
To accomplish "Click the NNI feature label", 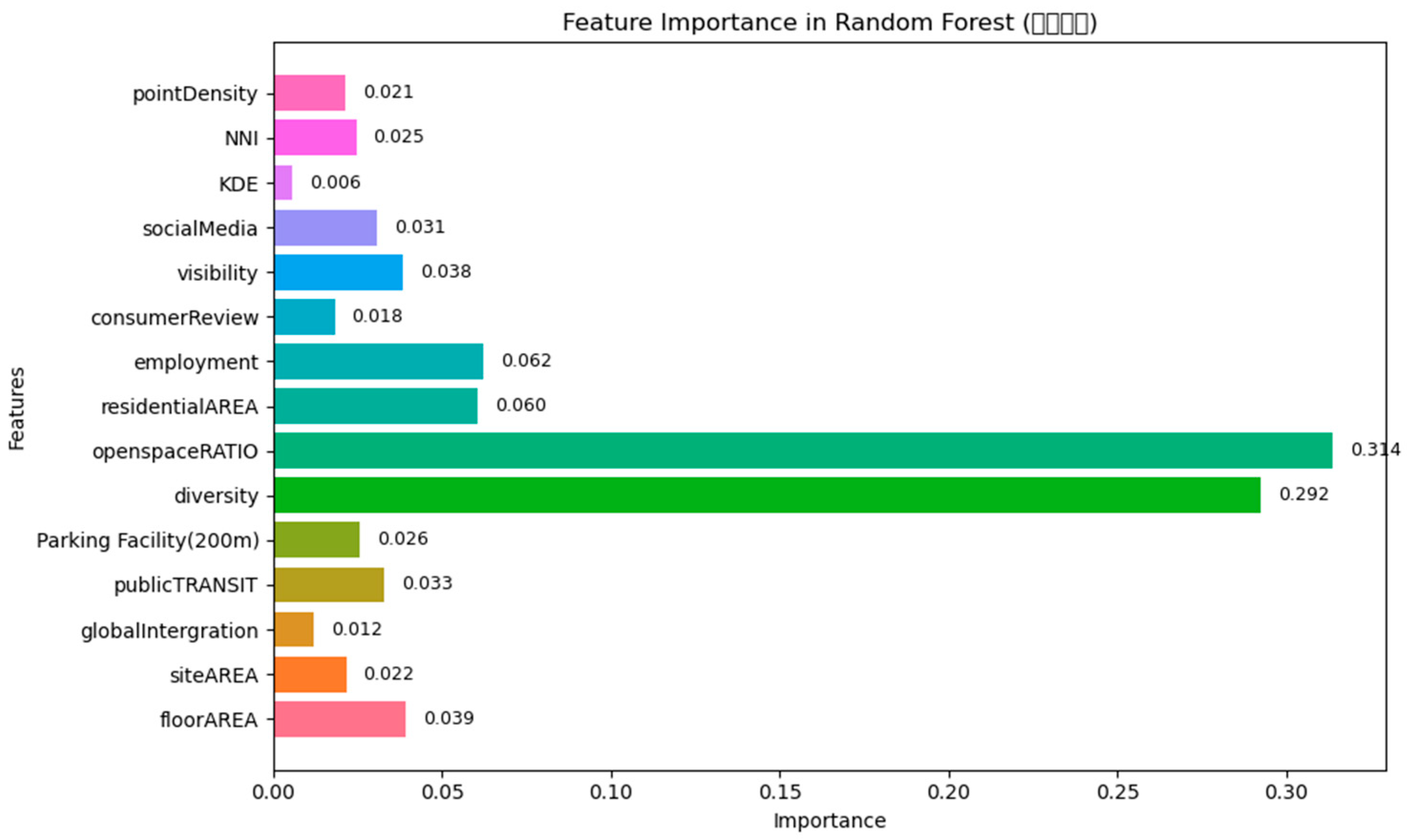I will 241,138.
